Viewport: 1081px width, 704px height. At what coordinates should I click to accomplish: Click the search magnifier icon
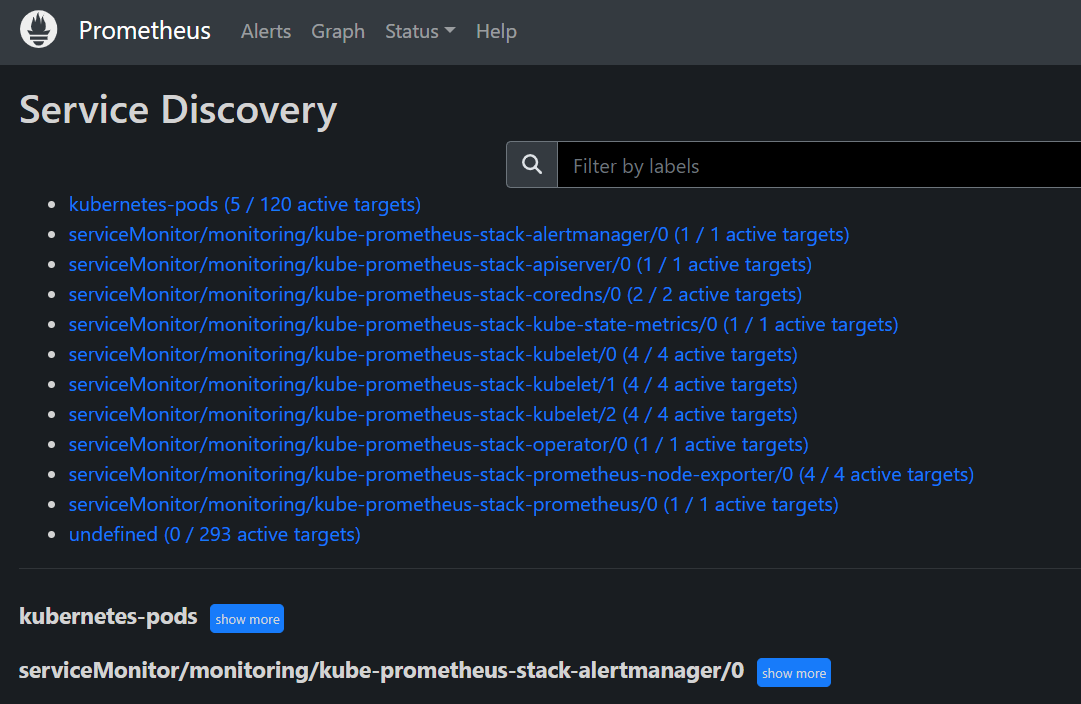point(532,165)
